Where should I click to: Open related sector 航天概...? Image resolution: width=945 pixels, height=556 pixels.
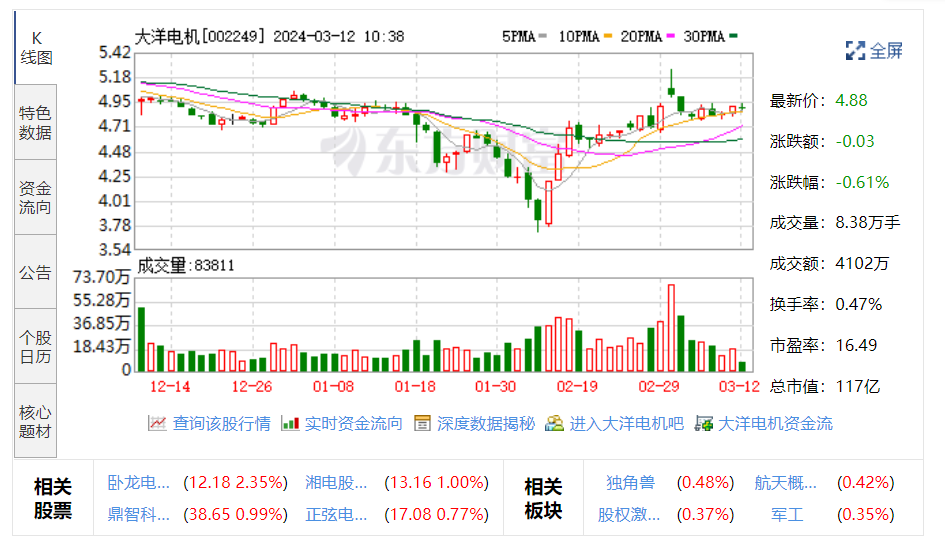[785, 483]
